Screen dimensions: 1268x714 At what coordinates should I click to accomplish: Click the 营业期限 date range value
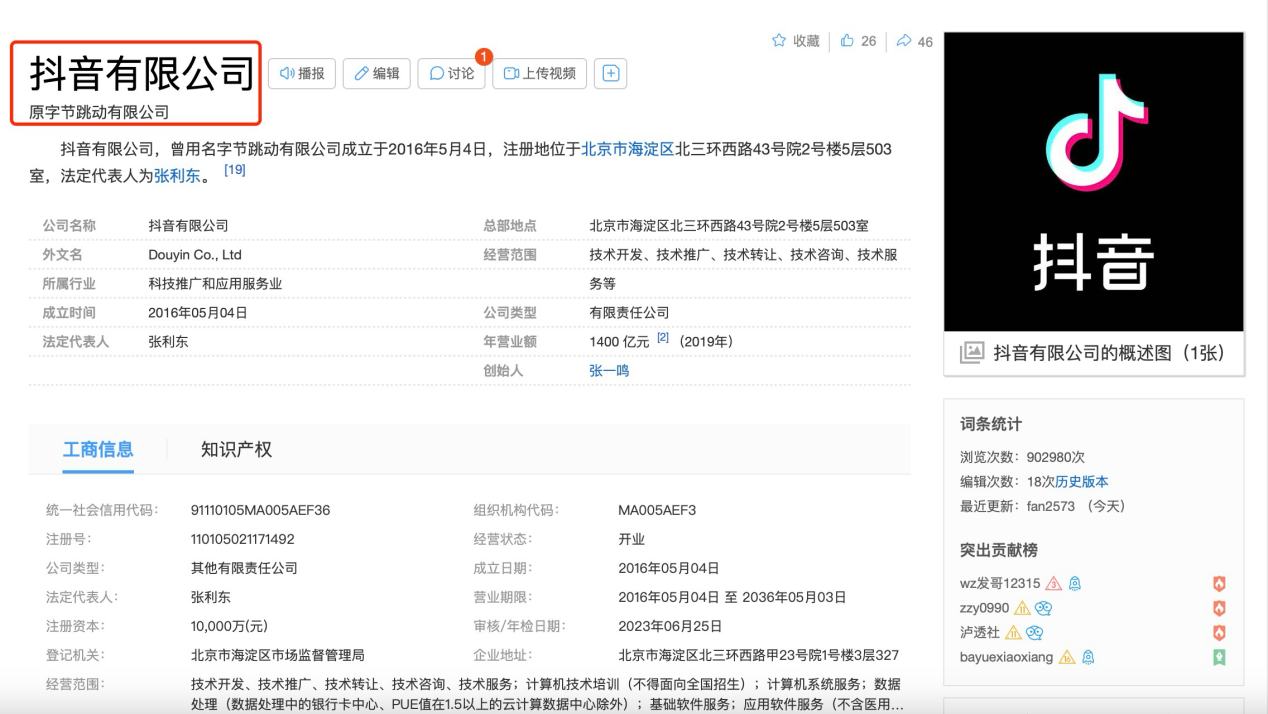pyautogui.click(x=732, y=597)
